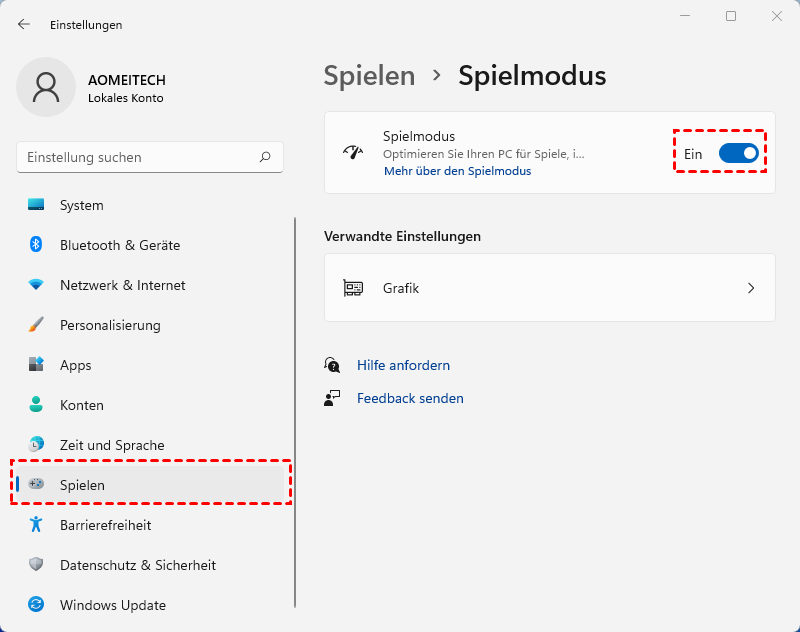
Task: Click the Netzwerk & Internet wifi icon
Action: [37, 285]
